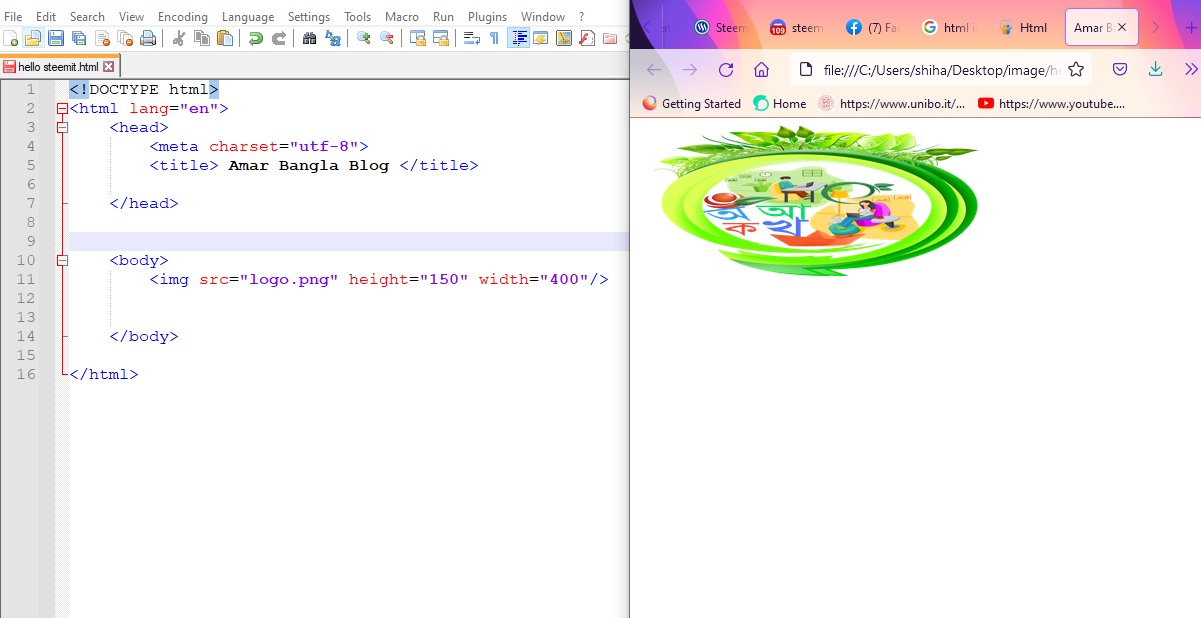
Task: Open the unibo.it bookmark
Action: click(x=892, y=103)
